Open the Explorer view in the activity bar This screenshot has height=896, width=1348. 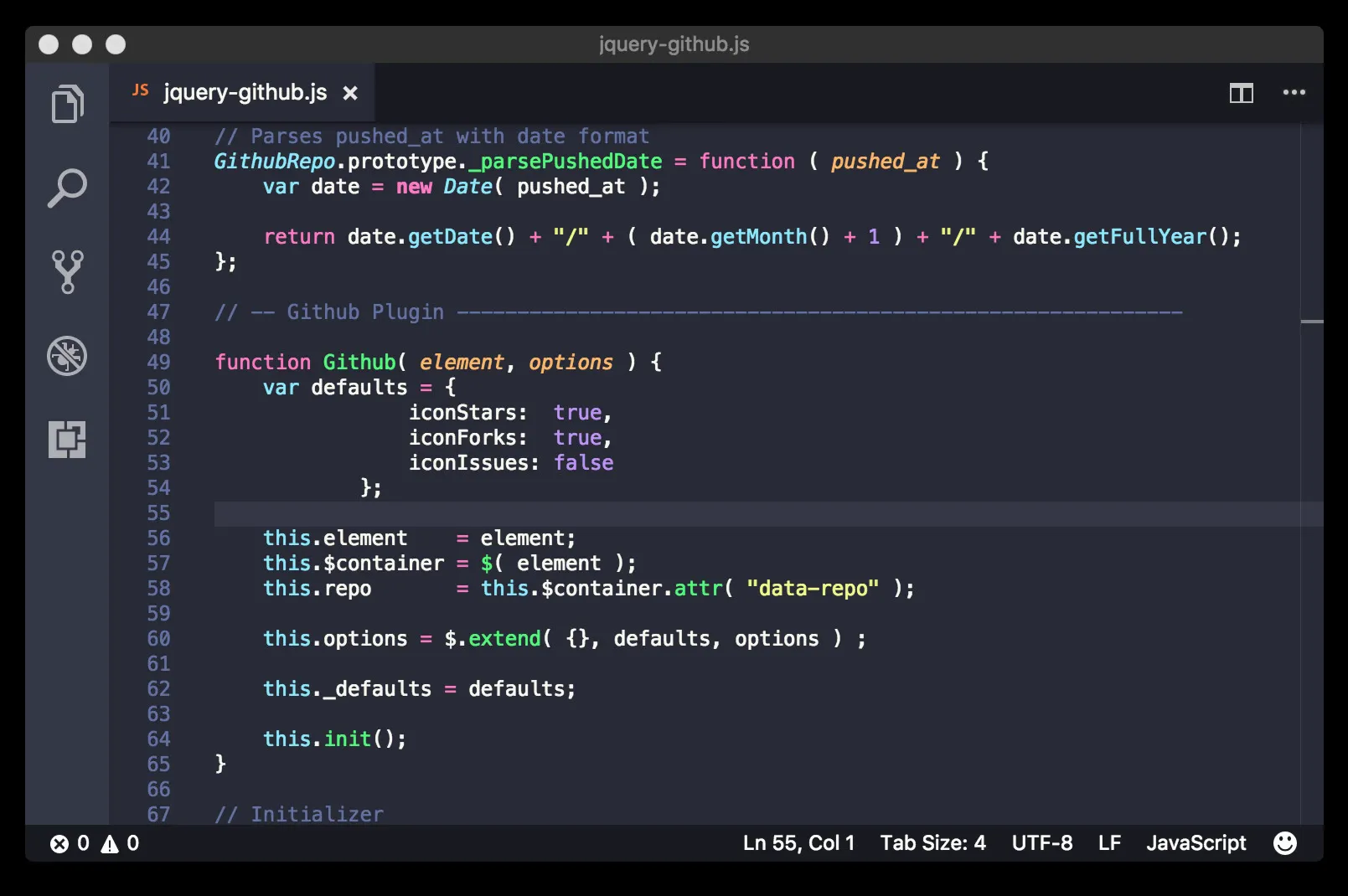(67, 104)
